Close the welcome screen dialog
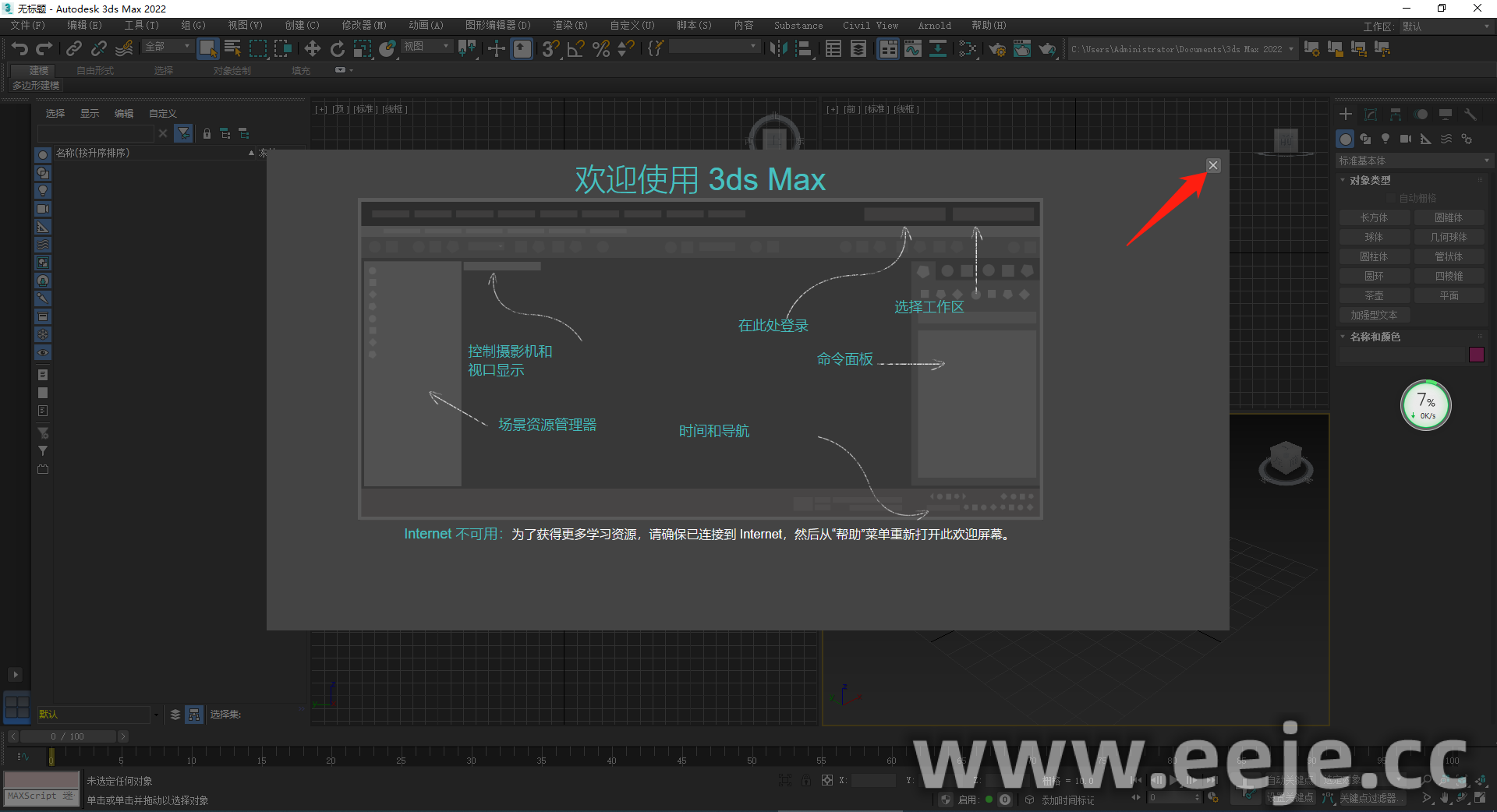This screenshot has height=812, width=1497. (x=1212, y=165)
